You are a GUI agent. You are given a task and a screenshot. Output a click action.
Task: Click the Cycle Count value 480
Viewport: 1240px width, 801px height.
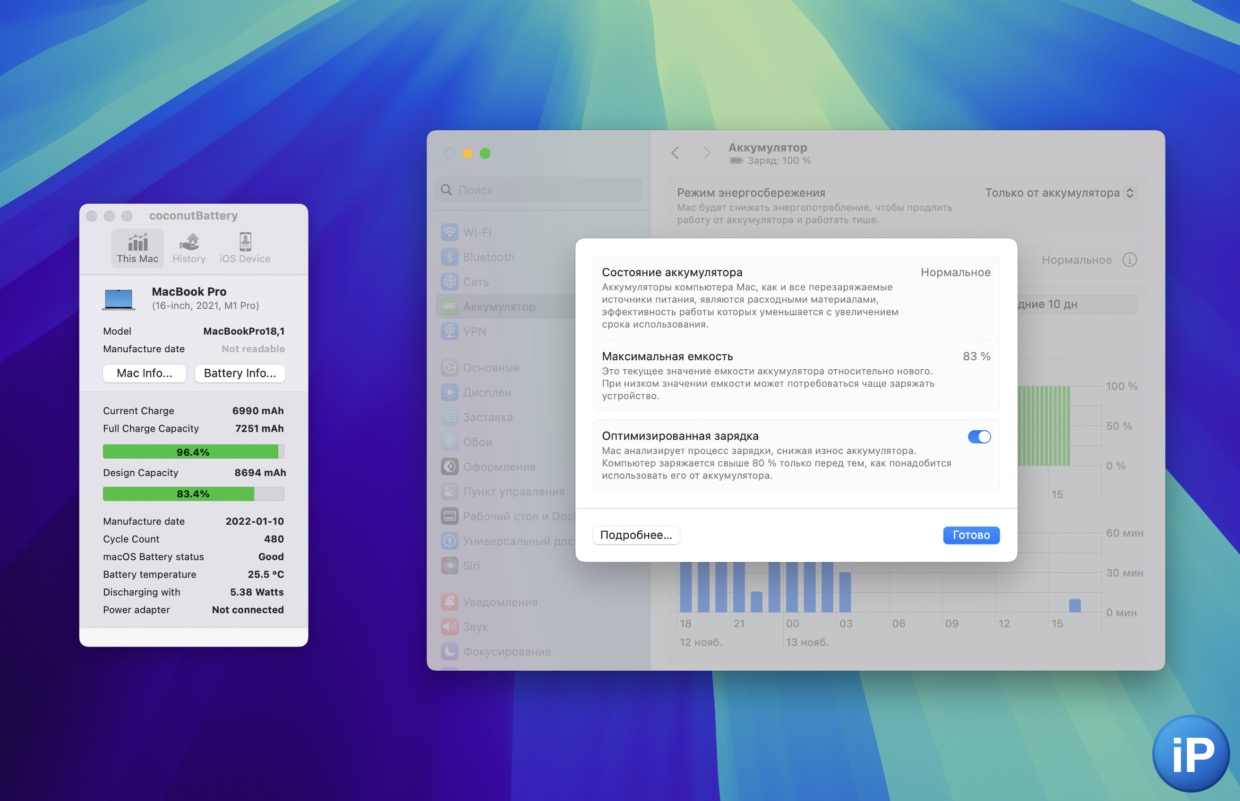273,539
